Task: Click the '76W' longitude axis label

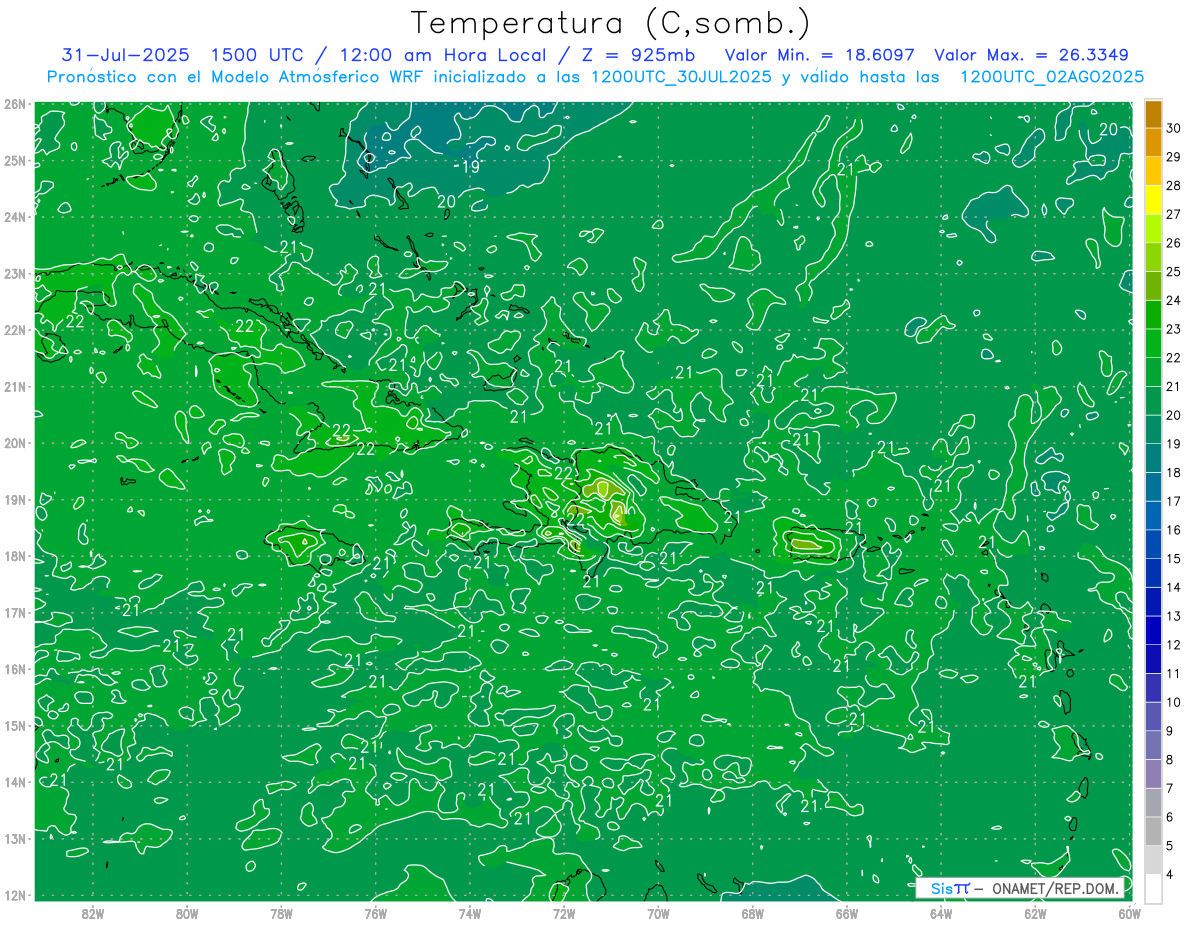Action: [x=375, y=913]
